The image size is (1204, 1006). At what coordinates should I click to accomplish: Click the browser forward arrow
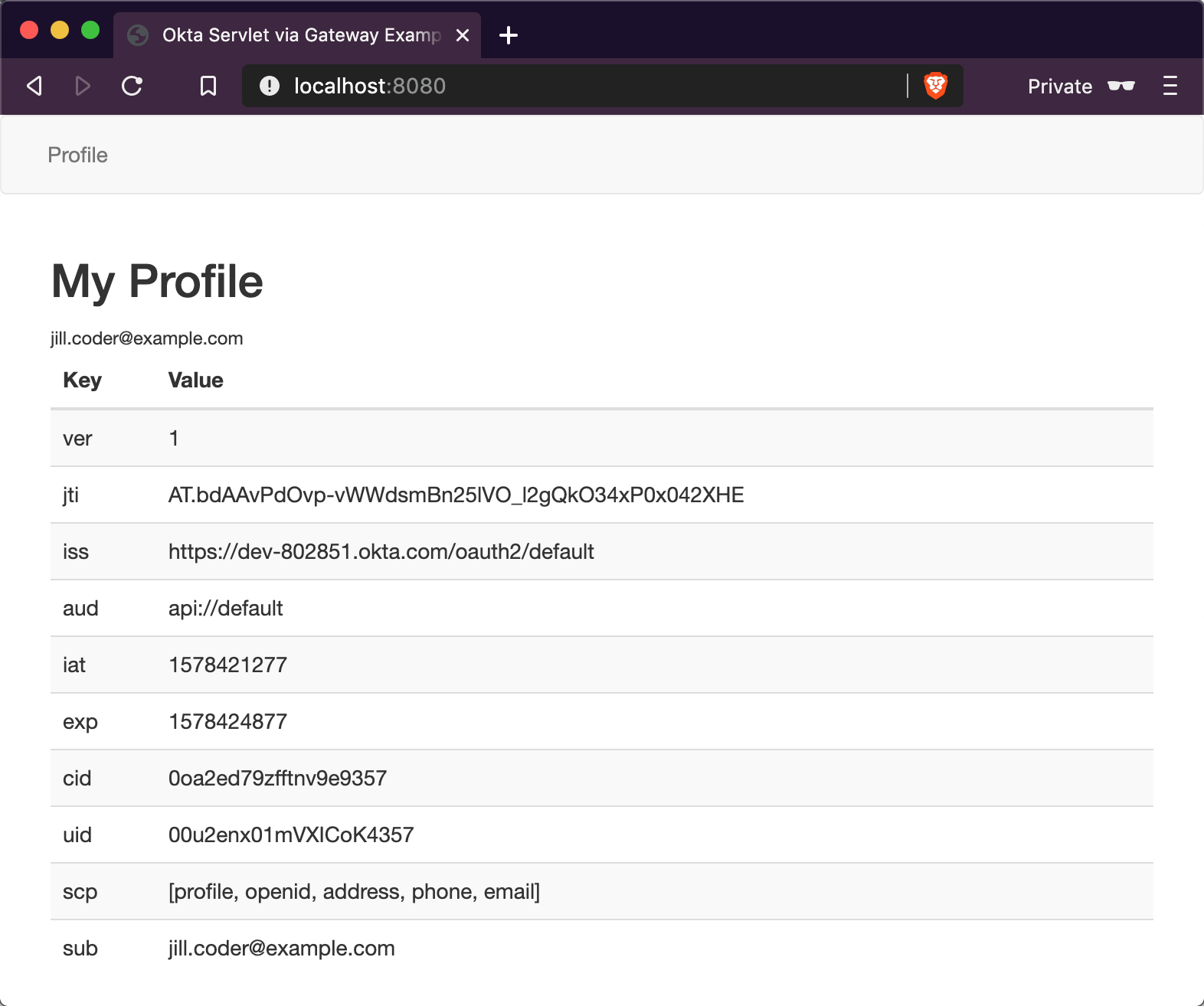click(83, 86)
